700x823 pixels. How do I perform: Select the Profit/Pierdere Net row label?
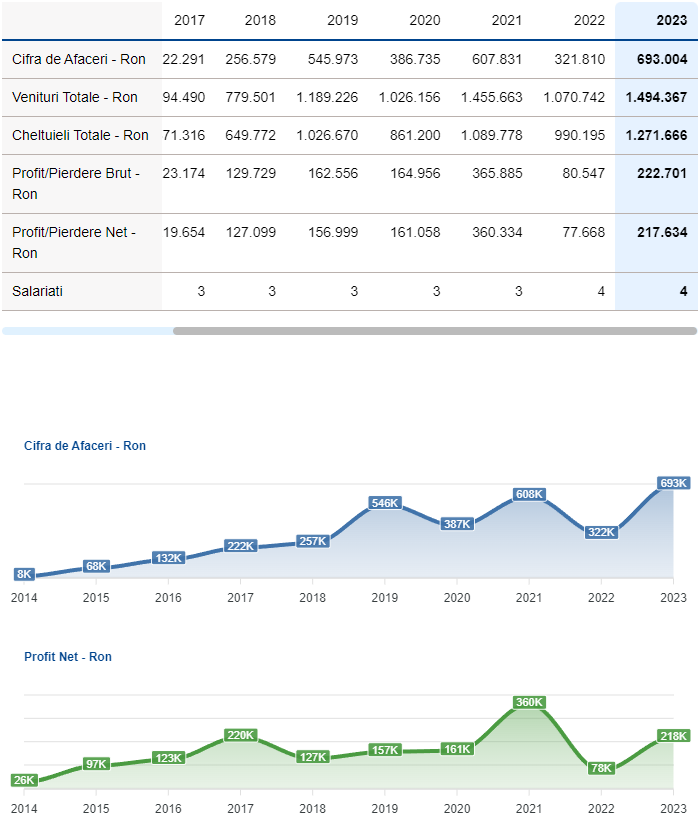pyautogui.click(x=74, y=242)
